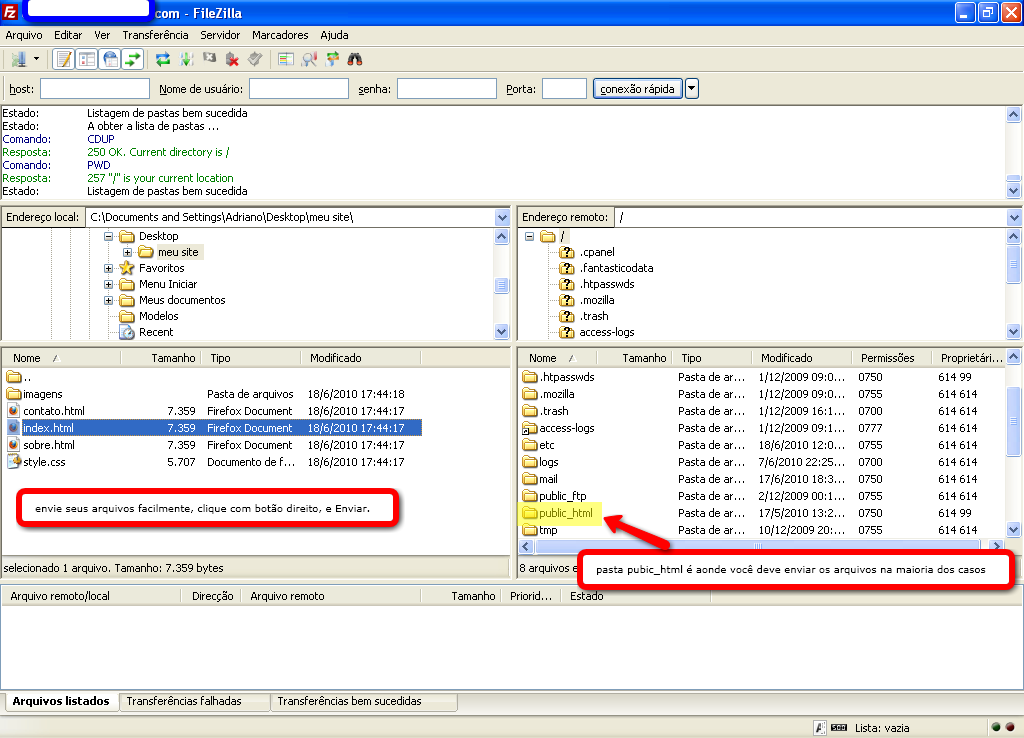This screenshot has height=738, width=1024.
Task: Open the directory comparison icon
Action: point(285,59)
